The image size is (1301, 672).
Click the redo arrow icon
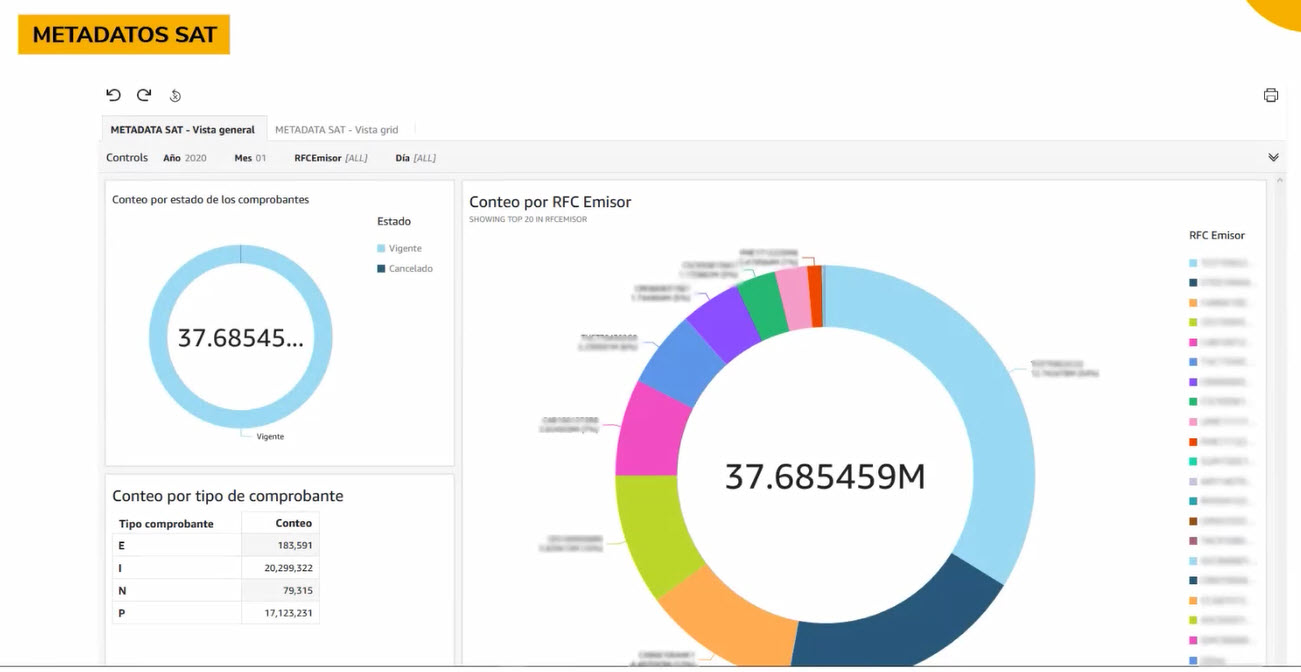[144, 95]
